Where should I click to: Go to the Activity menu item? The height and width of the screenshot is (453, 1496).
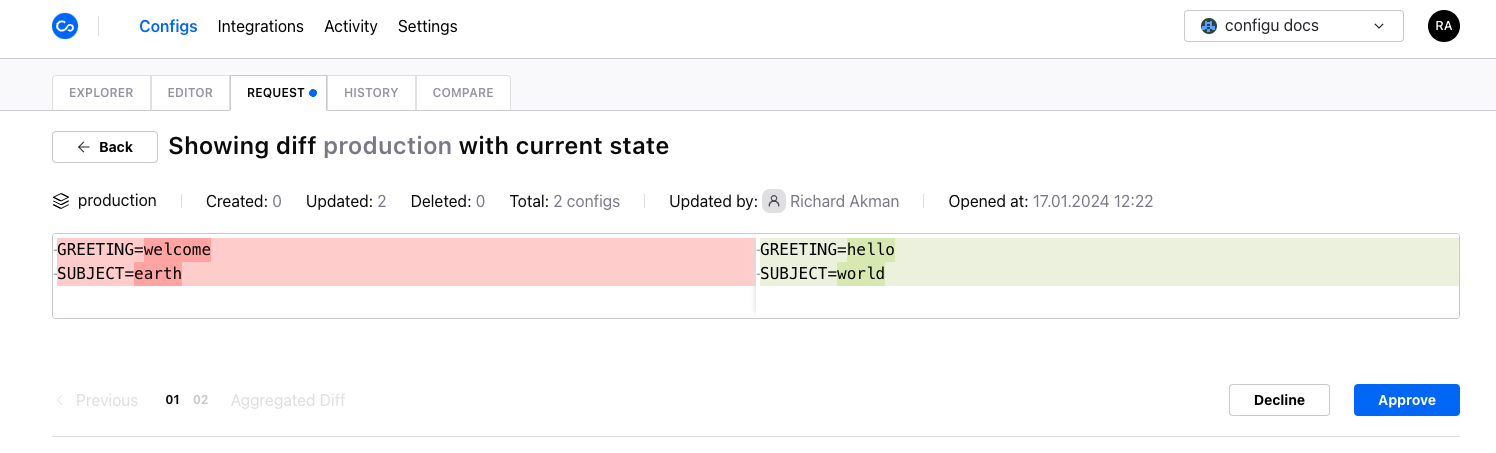click(351, 27)
